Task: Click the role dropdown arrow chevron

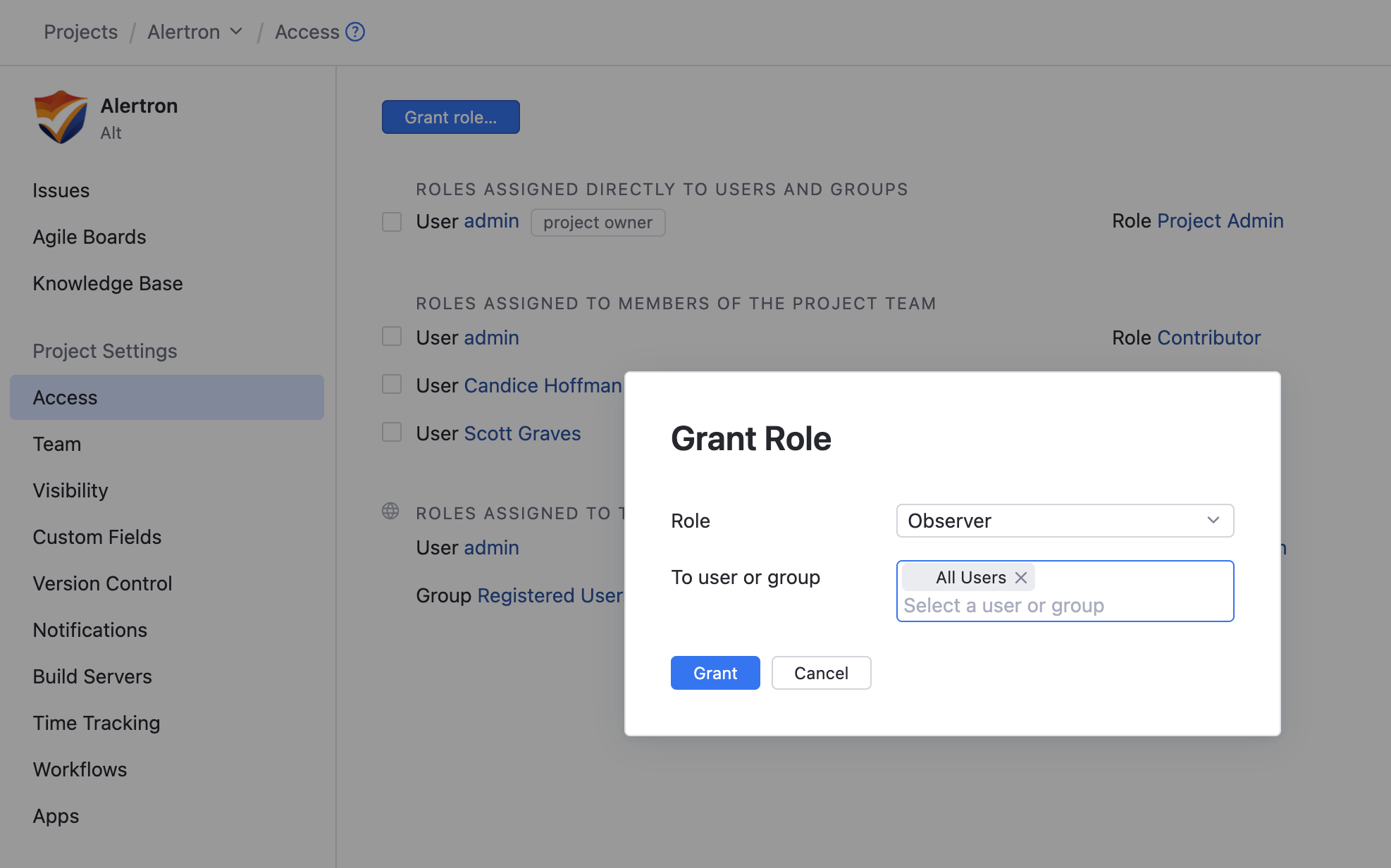Action: [x=1213, y=521]
